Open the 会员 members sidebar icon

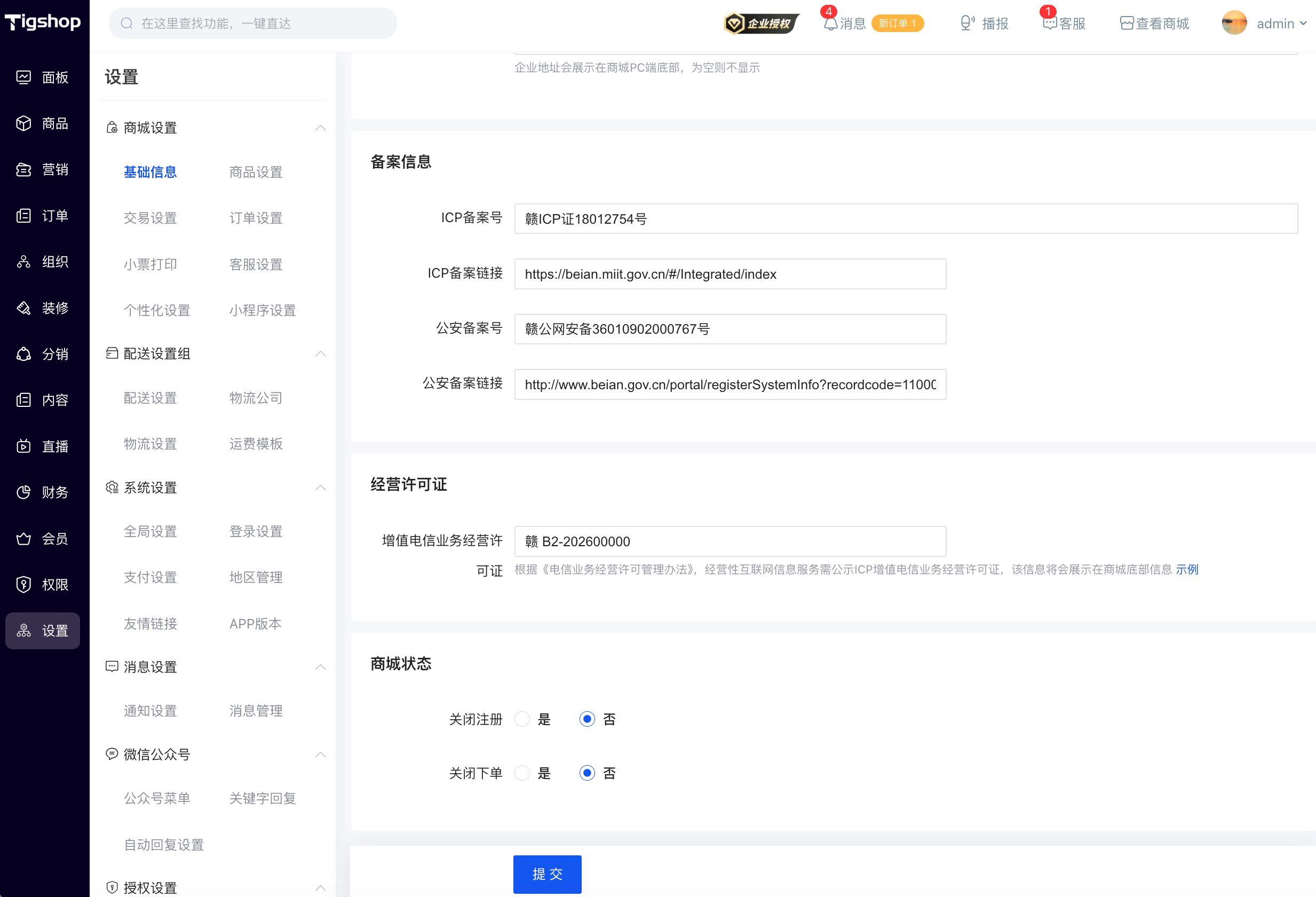coord(23,538)
